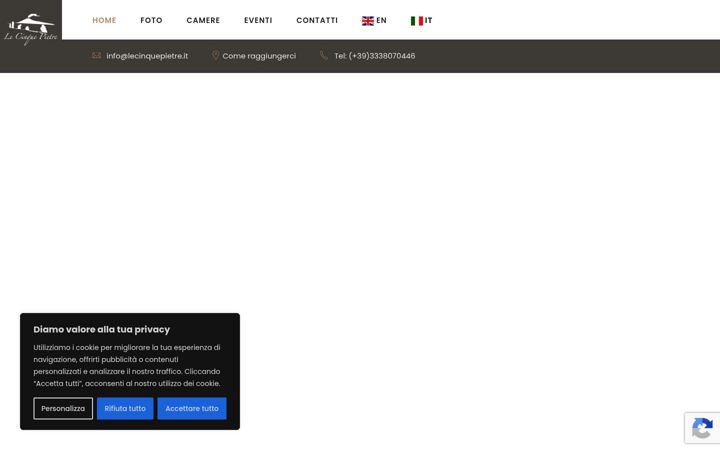This screenshot has height=450, width=720.
Task: Click the 'Diamo valore alla tua privacy' heading
Action: 101,329
